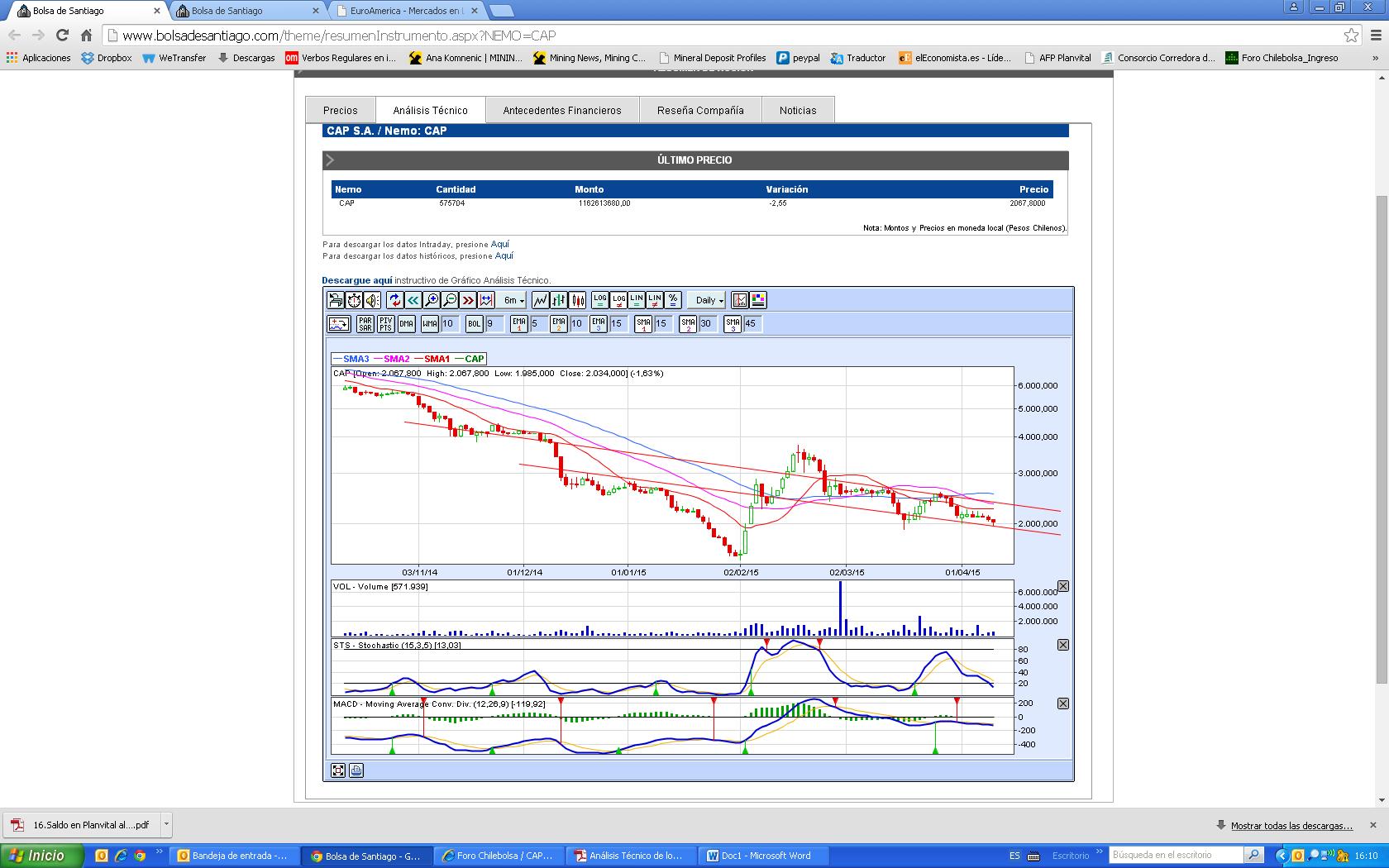Open the AFP Planvital bookmark
The width and height of the screenshot is (1389, 868).
(x=1057, y=58)
